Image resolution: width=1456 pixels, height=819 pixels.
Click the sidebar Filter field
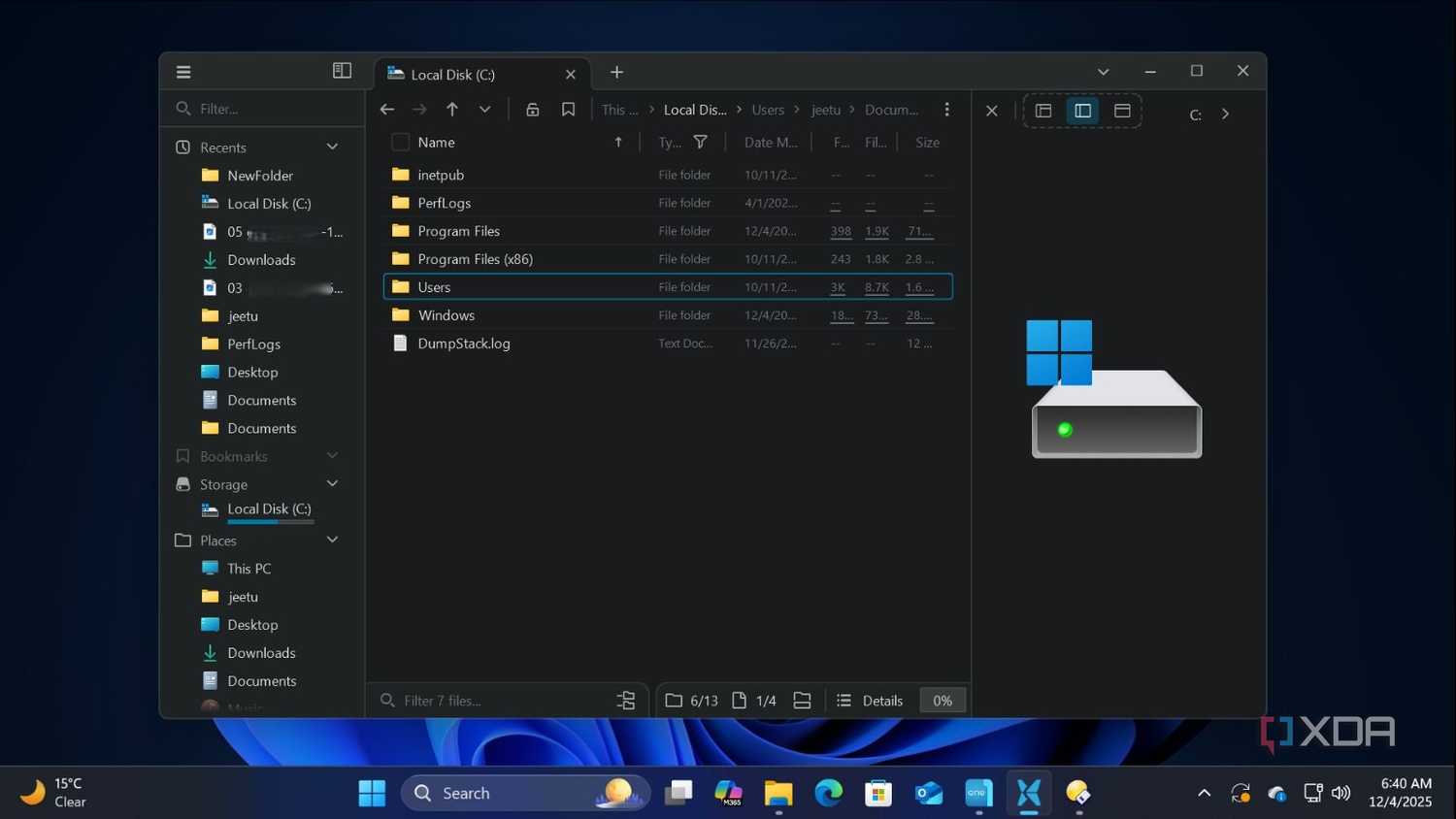[261, 109]
